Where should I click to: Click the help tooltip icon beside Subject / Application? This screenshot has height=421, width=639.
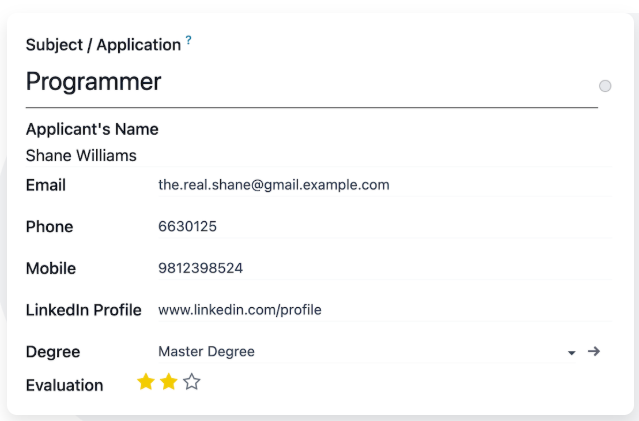tap(189, 41)
